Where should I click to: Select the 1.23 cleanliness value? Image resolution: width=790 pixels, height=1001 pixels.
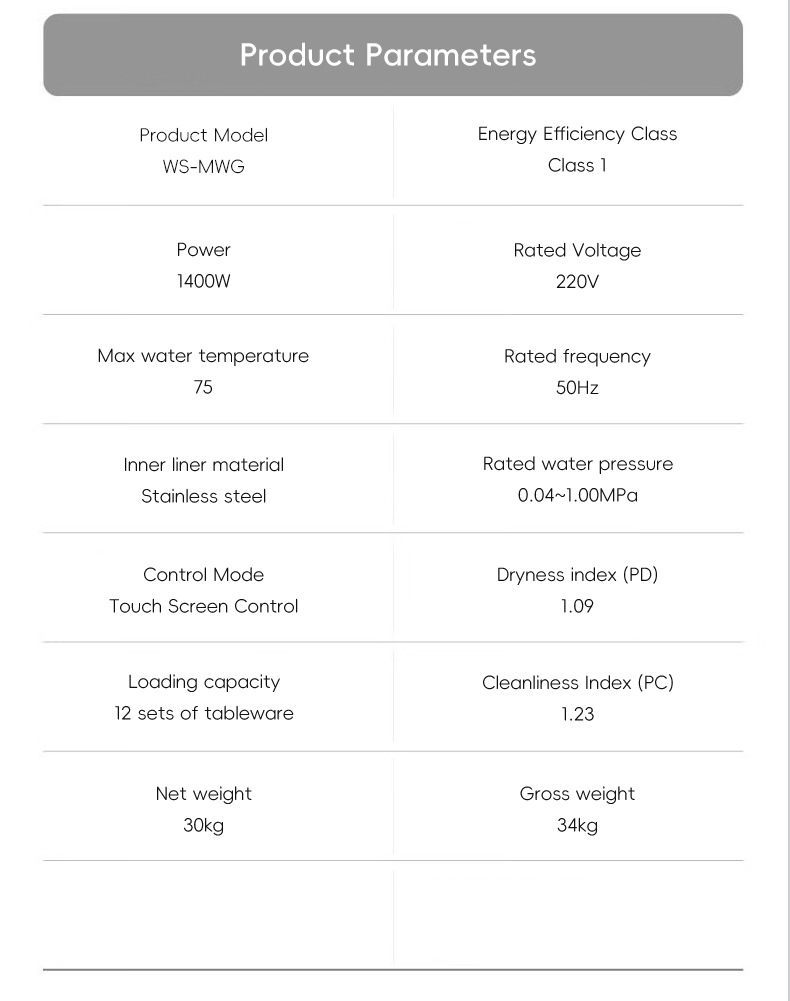click(x=577, y=714)
